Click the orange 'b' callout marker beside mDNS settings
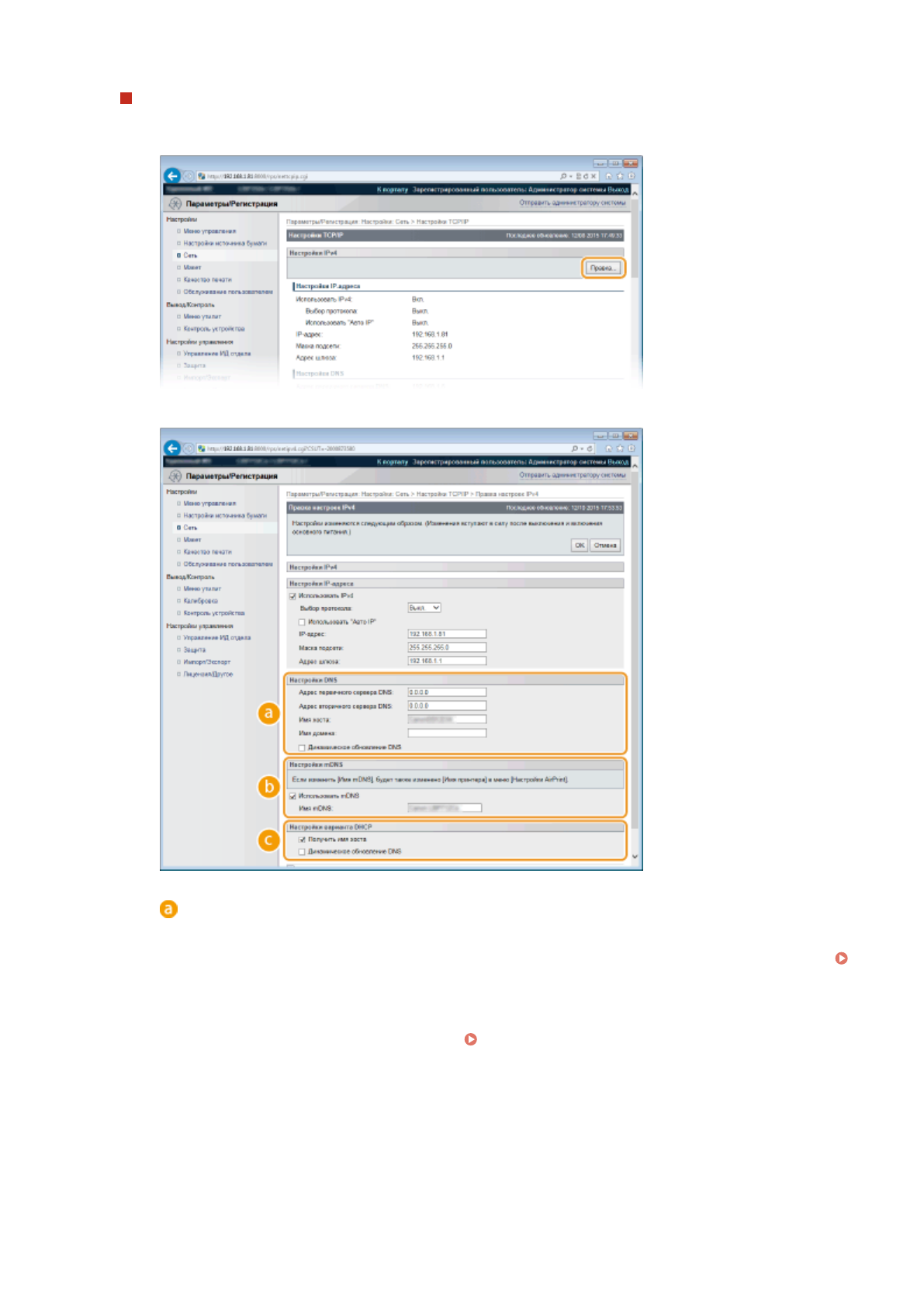Viewport: 924px width, 1307px height. pos(268,787)
